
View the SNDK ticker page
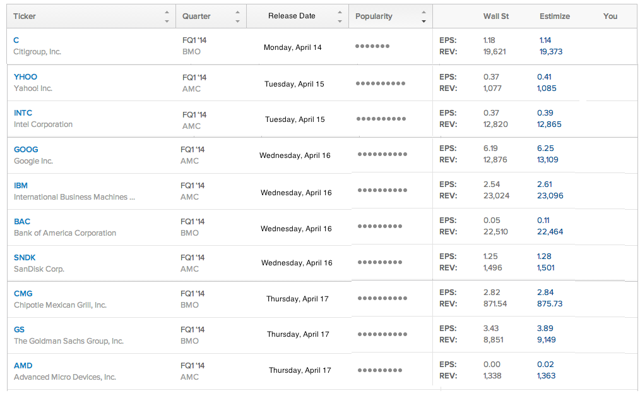point(24,258)
